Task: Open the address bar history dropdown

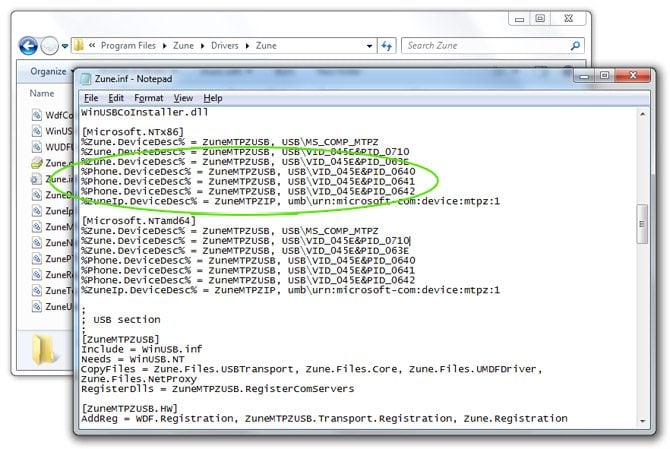Action: coord(371,45)
